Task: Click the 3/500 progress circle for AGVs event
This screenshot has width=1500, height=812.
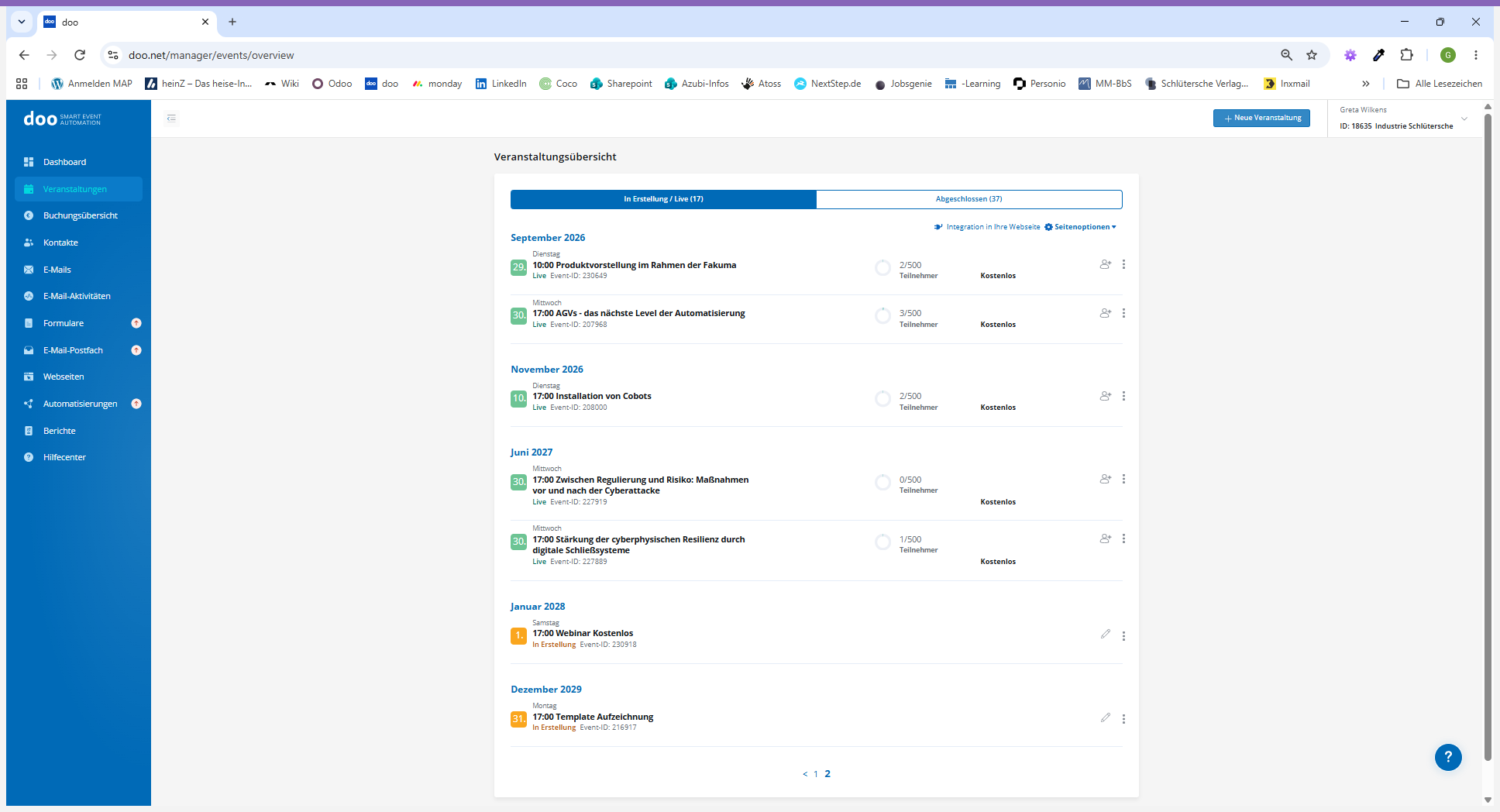Action: coord(882,316)
